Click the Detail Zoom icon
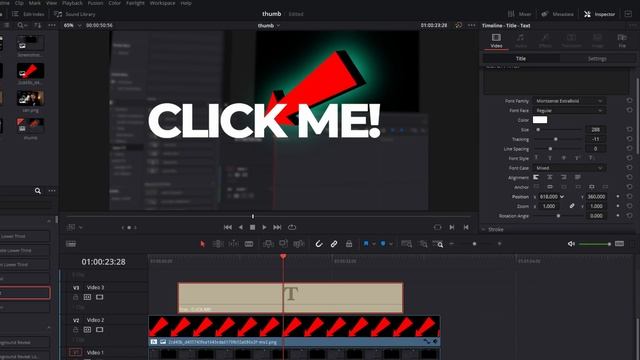Image resolution: width=640 pixels, height=360 pixels. (x=423, y=244)
